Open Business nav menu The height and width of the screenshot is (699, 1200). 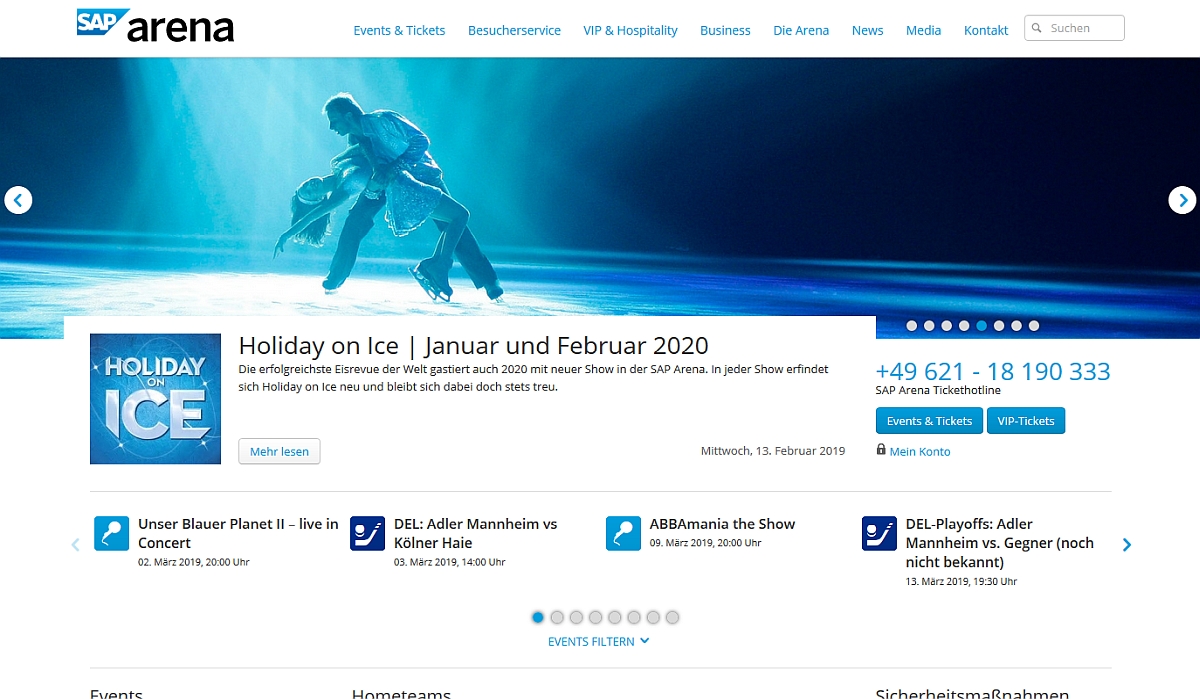[725, 30]
